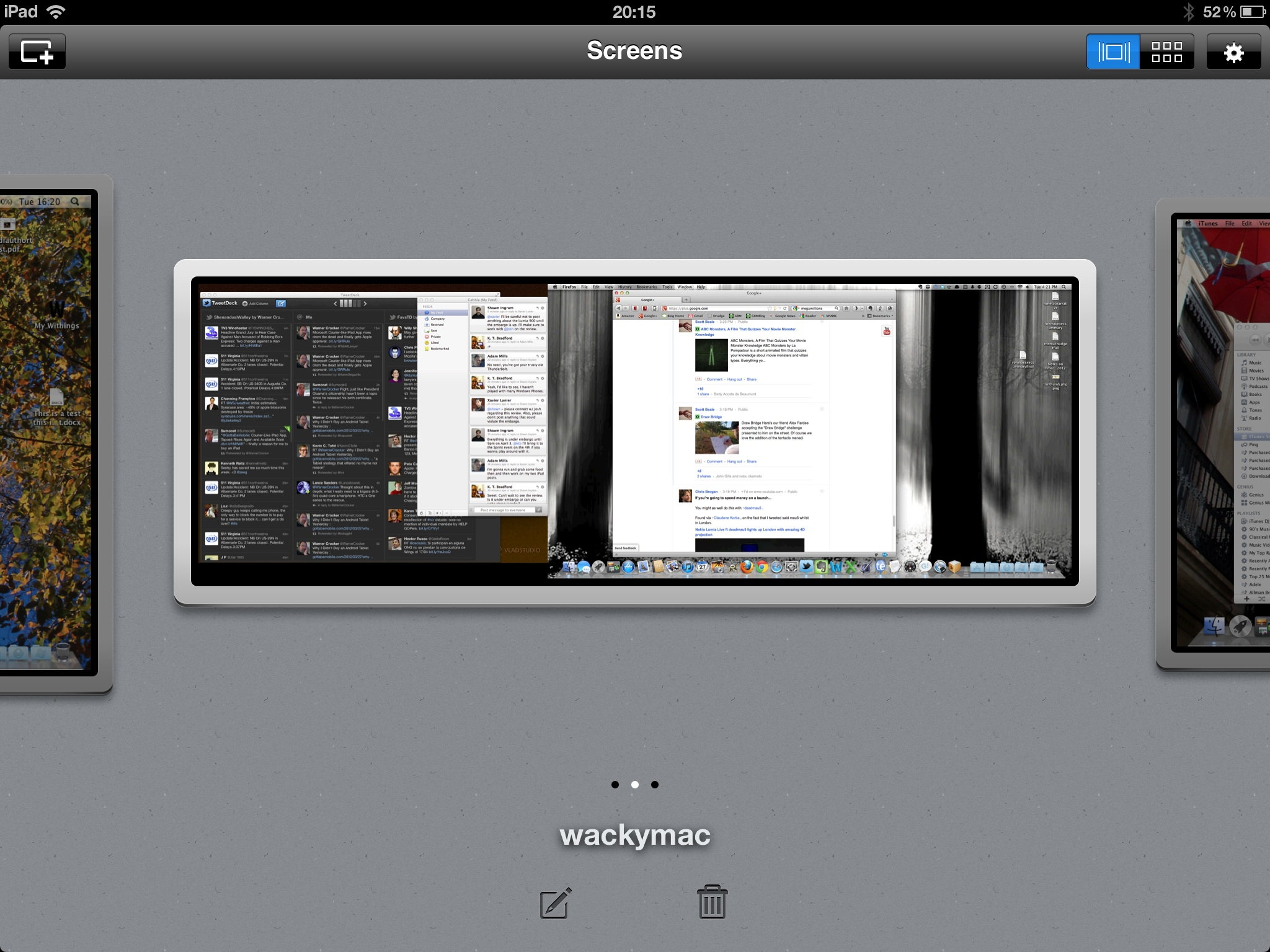Tap the first page indicator dot

tap(615, 785)
